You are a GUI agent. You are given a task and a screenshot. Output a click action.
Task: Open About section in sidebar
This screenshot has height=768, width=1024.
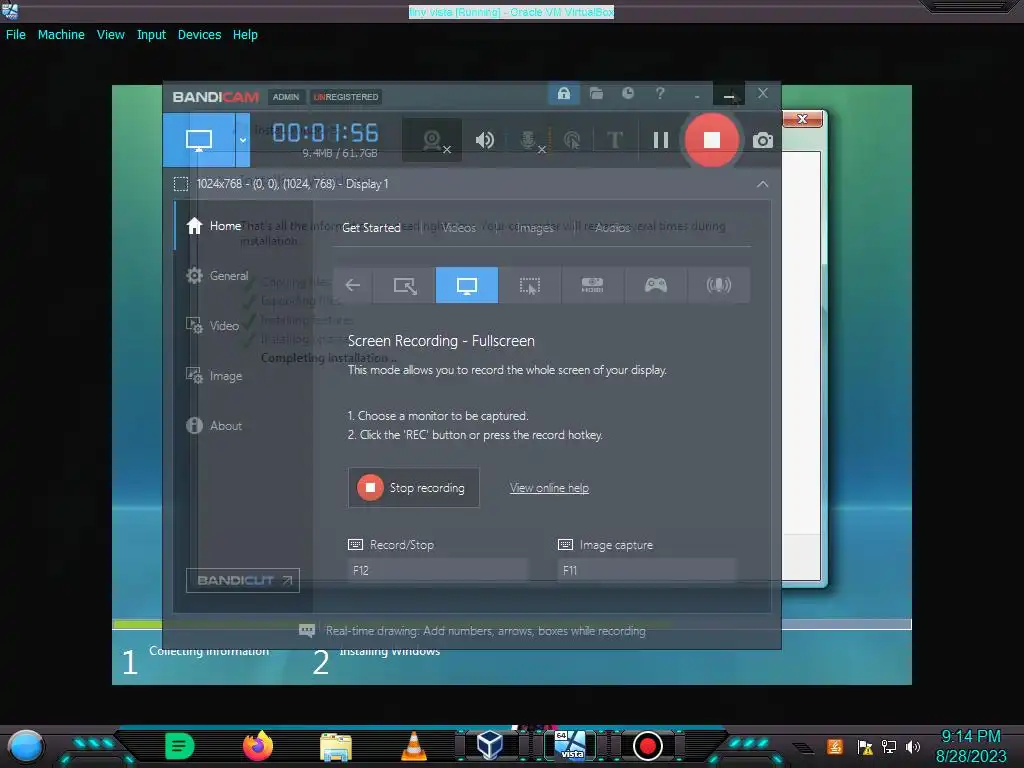(x=214, y=426)
